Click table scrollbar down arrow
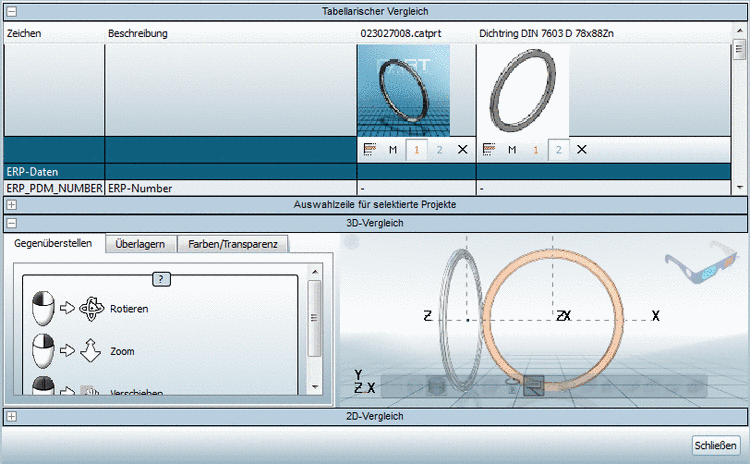 click(739, 188)
